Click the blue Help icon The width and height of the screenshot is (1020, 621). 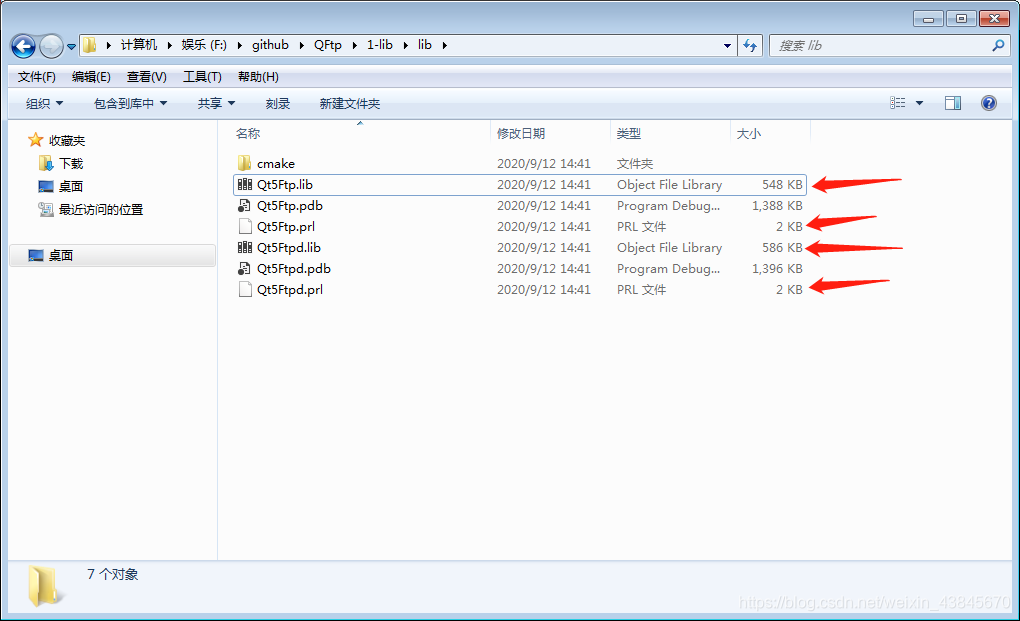(989, 103)
